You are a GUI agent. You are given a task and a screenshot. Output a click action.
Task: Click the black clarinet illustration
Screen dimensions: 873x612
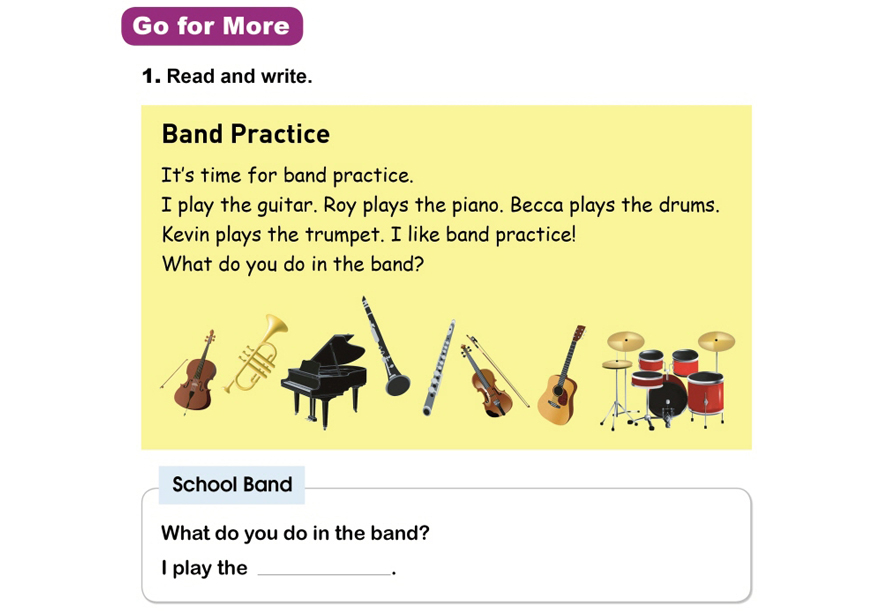(x=386, y=347)
